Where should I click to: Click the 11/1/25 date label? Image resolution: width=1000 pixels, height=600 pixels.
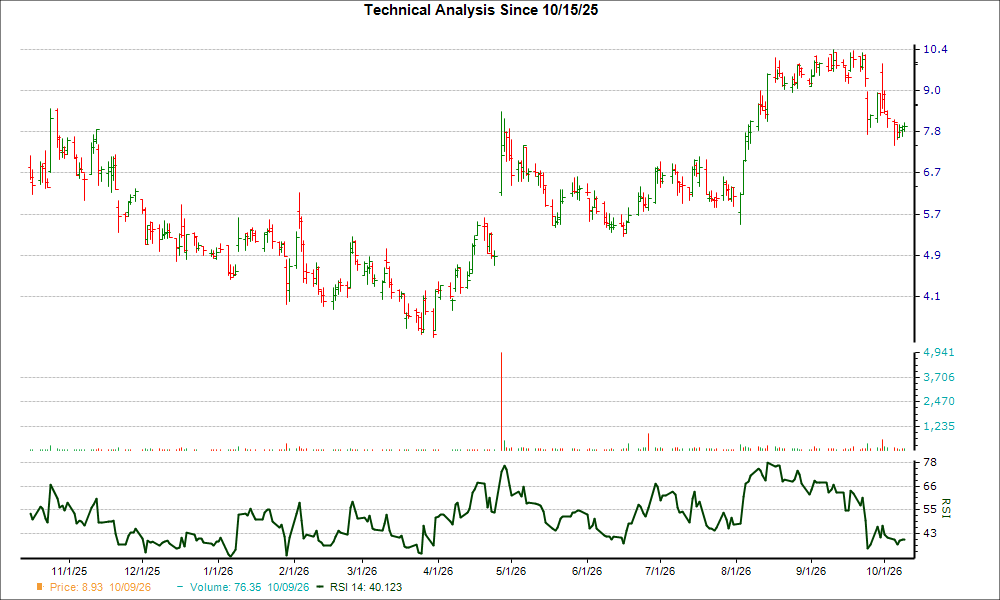coord(69,571)
